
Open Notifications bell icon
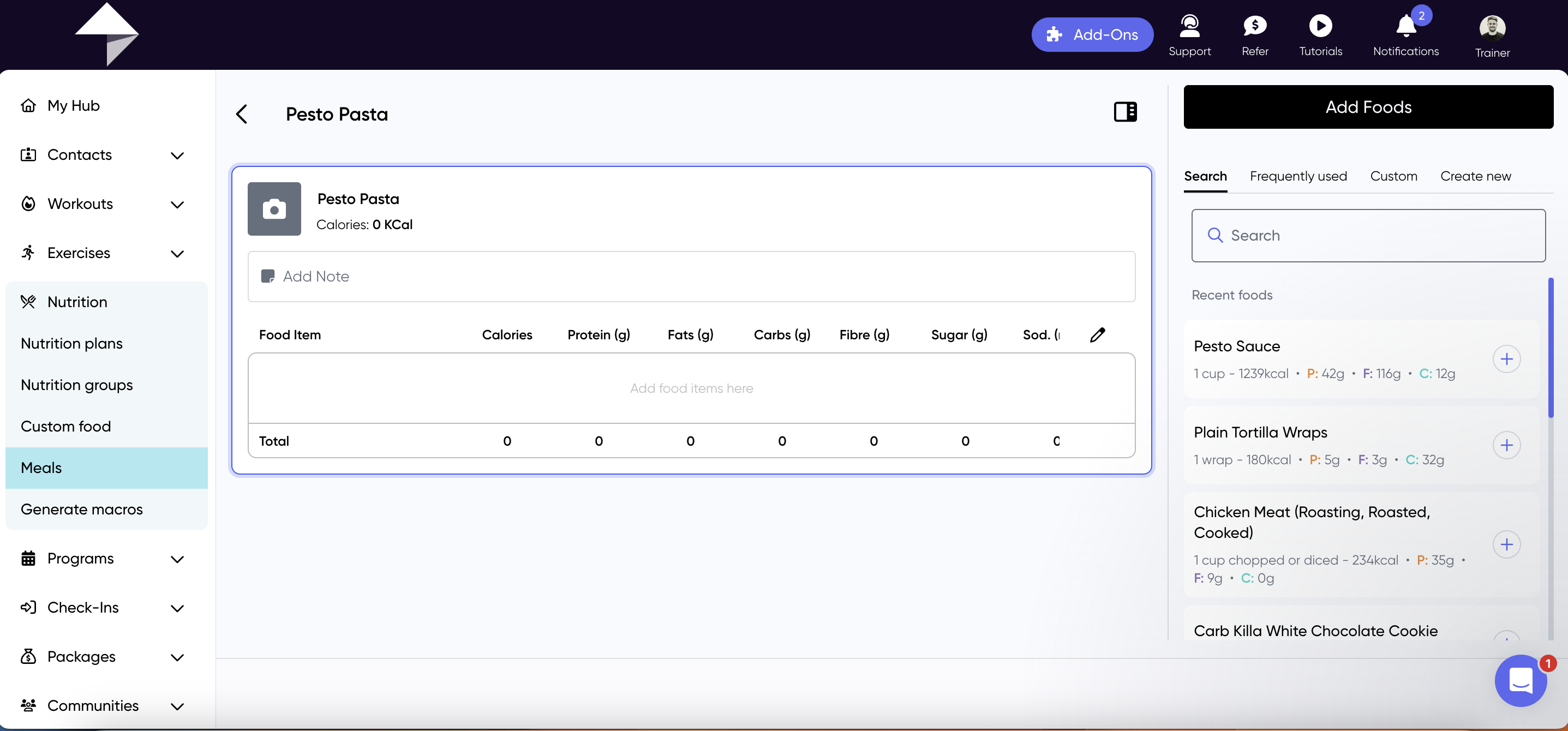[1405, 26]
